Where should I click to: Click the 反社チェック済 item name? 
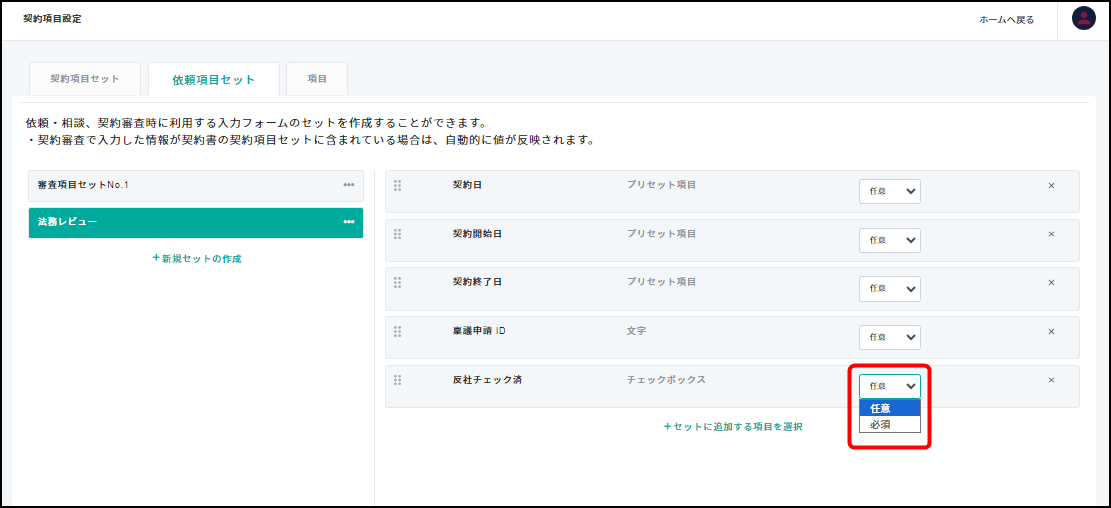(x=487, y=380)
